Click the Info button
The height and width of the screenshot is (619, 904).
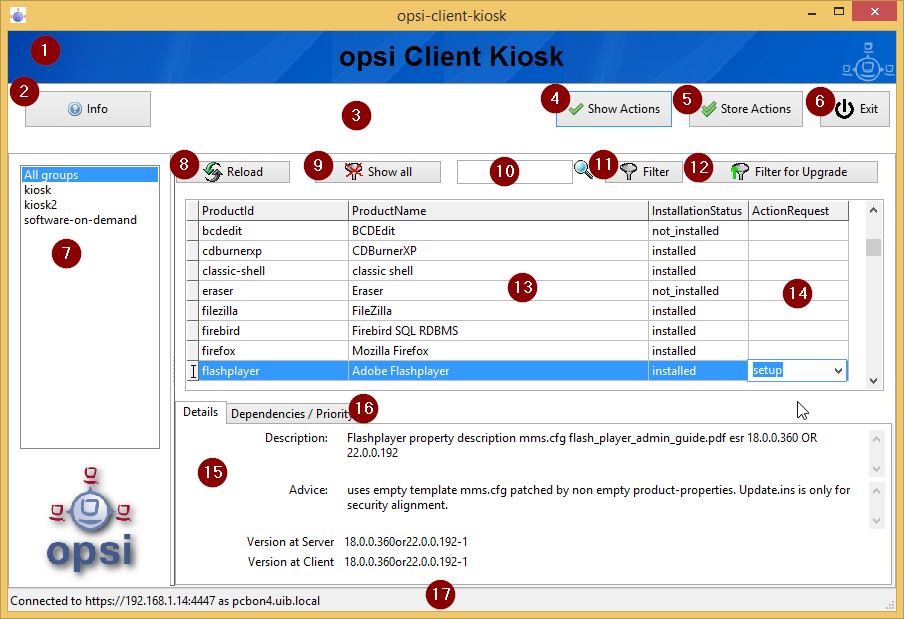click(88, 109)
